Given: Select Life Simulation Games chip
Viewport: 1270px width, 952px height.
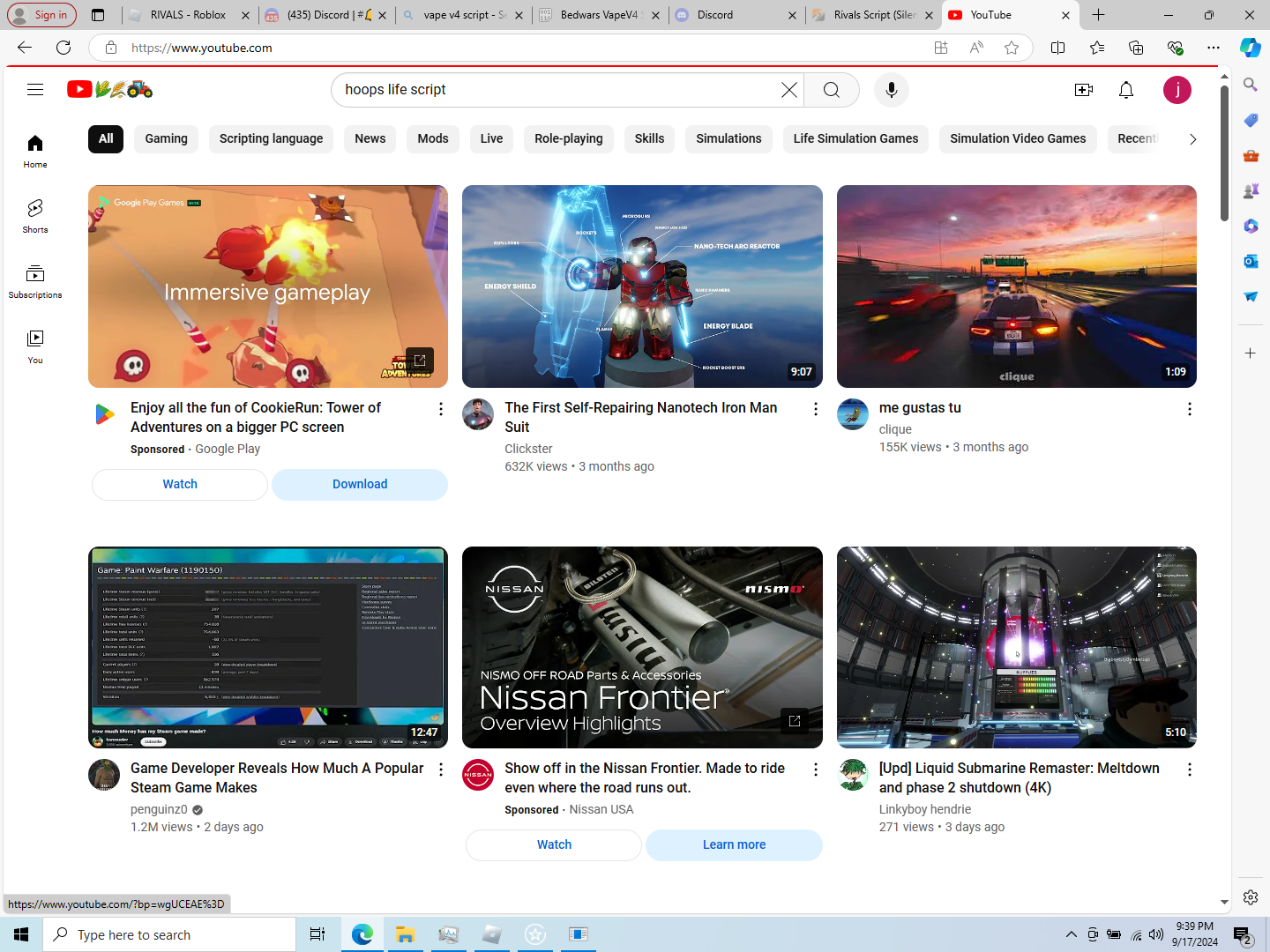Looking at the screenshot, I should point(855,138).
